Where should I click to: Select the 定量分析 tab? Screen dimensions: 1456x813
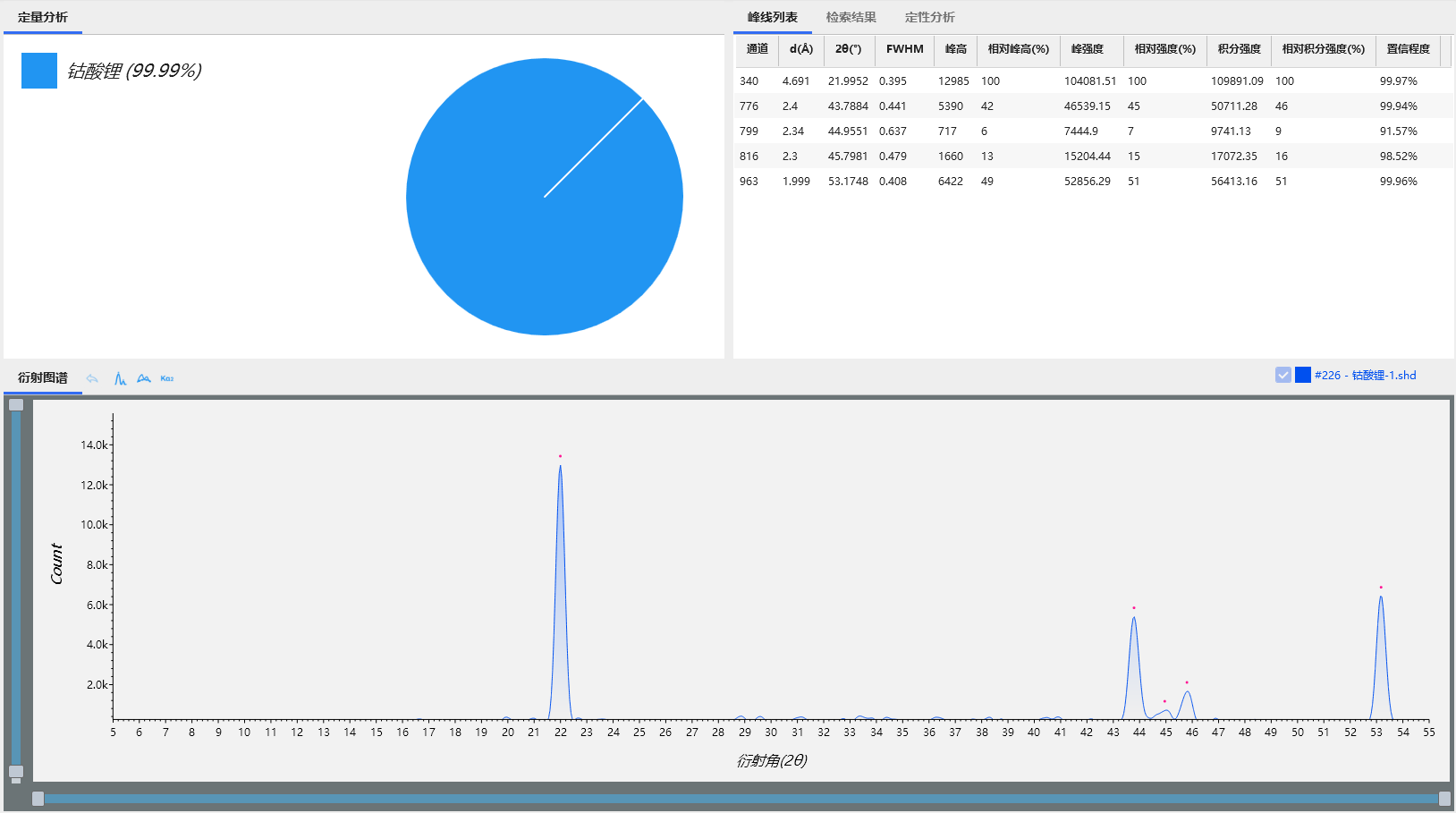click(x=43, y=17)
